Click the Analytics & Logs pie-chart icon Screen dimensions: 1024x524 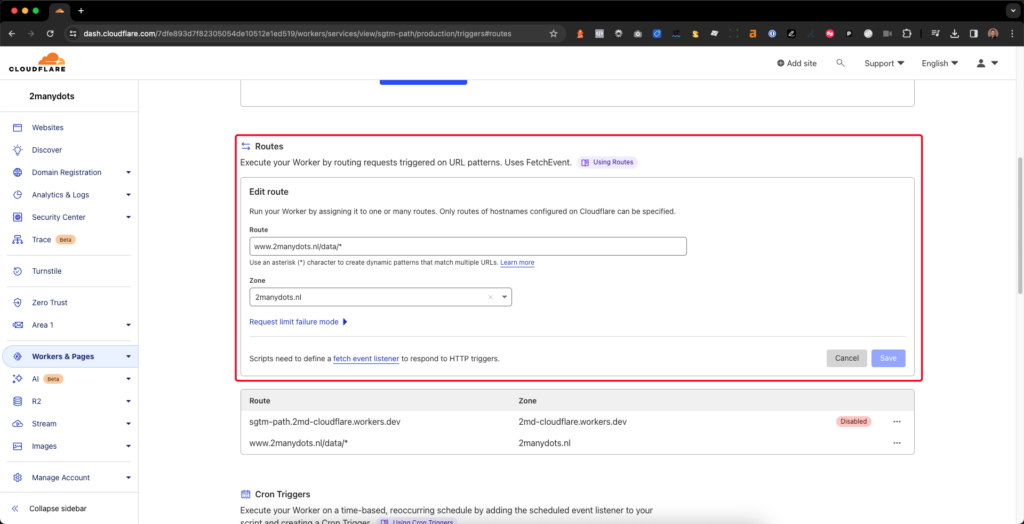(x=18, y=195)
